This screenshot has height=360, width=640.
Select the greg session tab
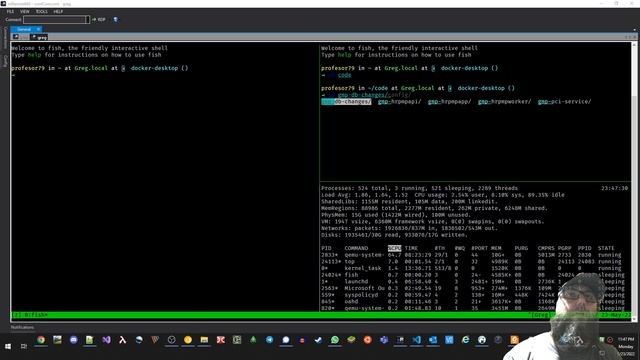(x=40, y=37)
